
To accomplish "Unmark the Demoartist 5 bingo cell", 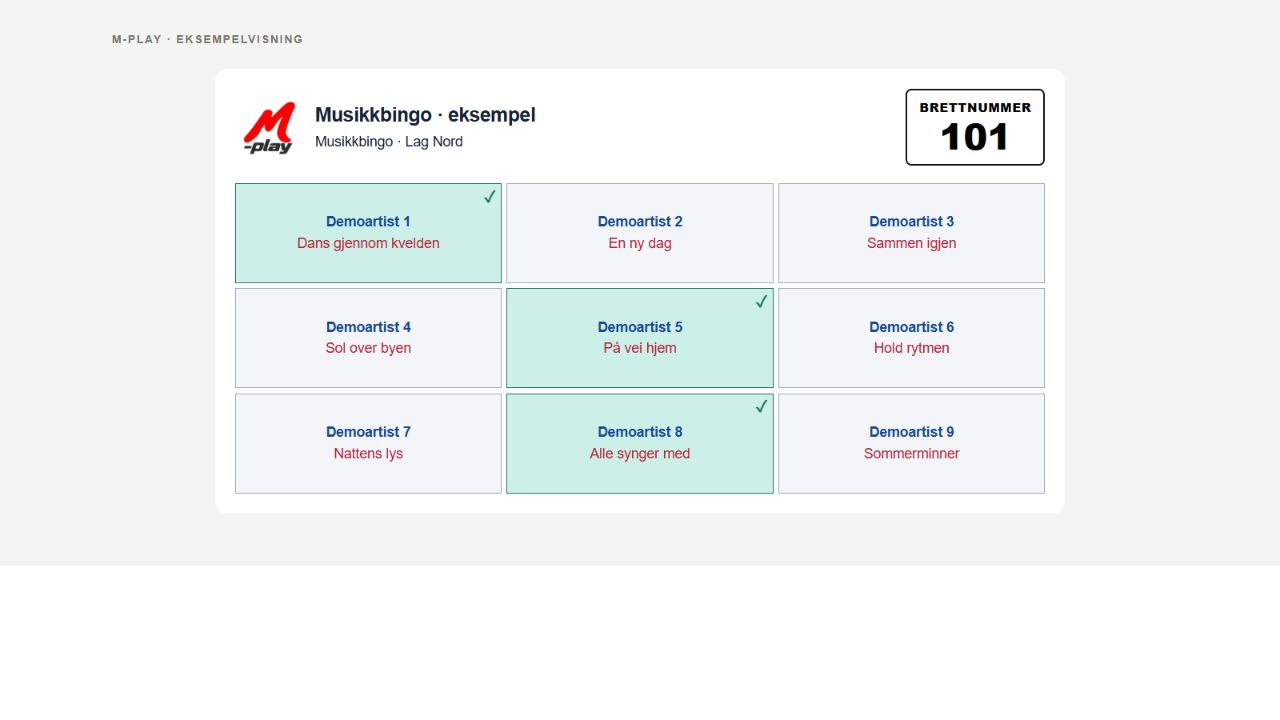I will coord(640,338).
